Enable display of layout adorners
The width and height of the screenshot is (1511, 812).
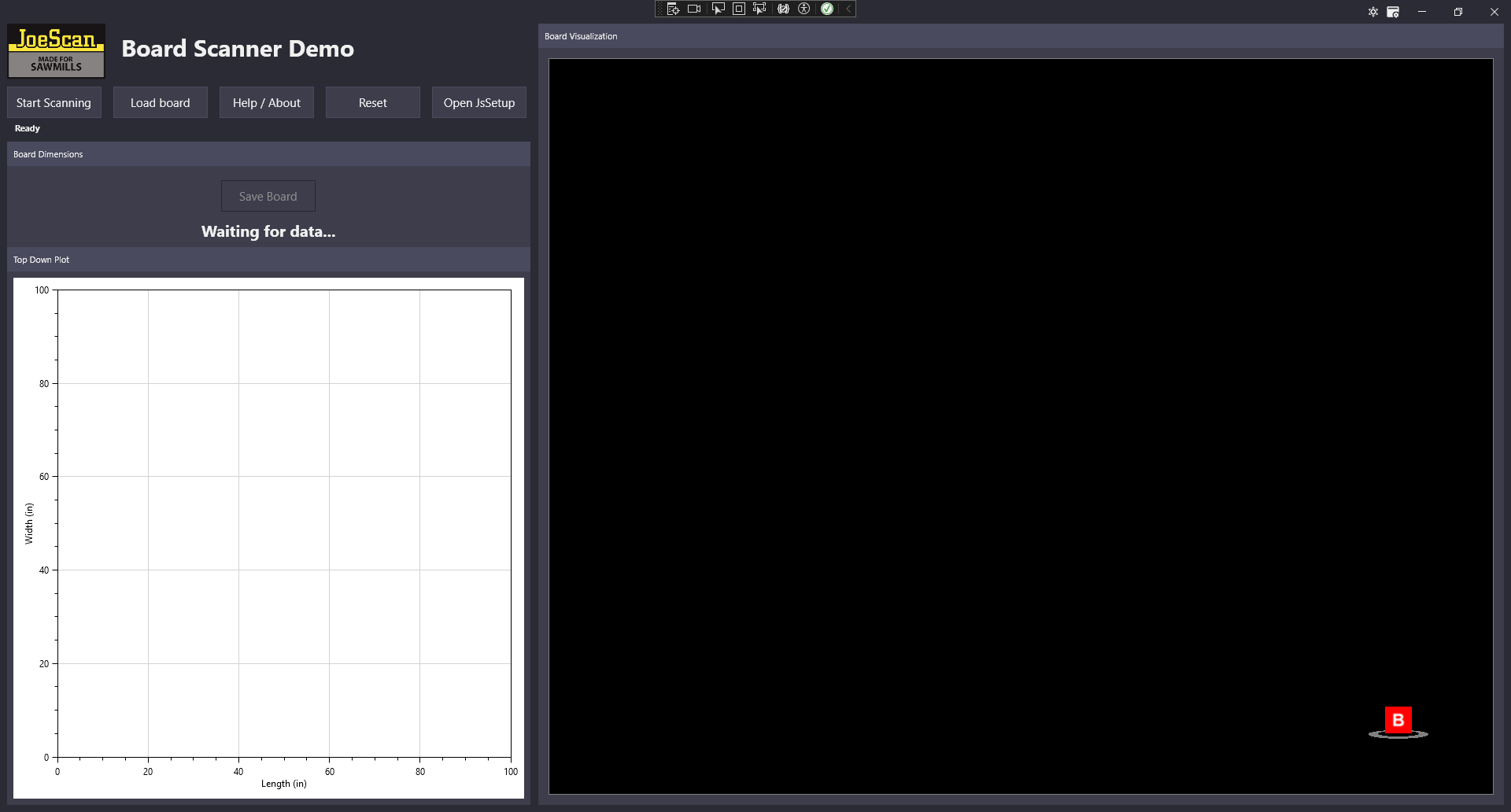click(739, 9)
